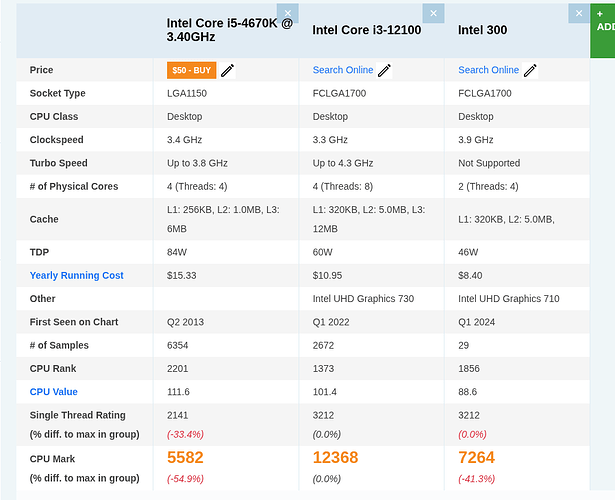Select the Intel Core i5-4670K heading
The height and width of the screenshot is (500, 615).
229,31
